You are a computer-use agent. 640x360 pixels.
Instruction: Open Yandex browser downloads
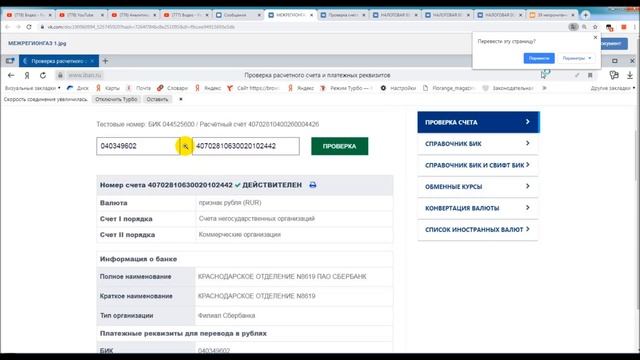click(630, 75)
